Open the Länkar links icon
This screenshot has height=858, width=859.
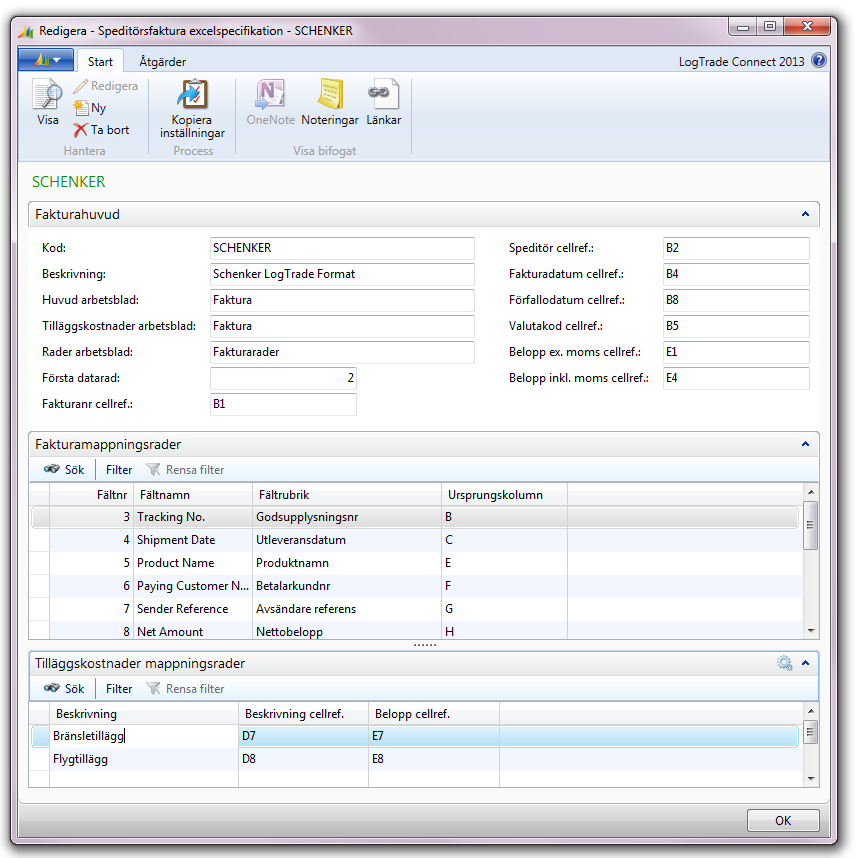click(383, 94)
